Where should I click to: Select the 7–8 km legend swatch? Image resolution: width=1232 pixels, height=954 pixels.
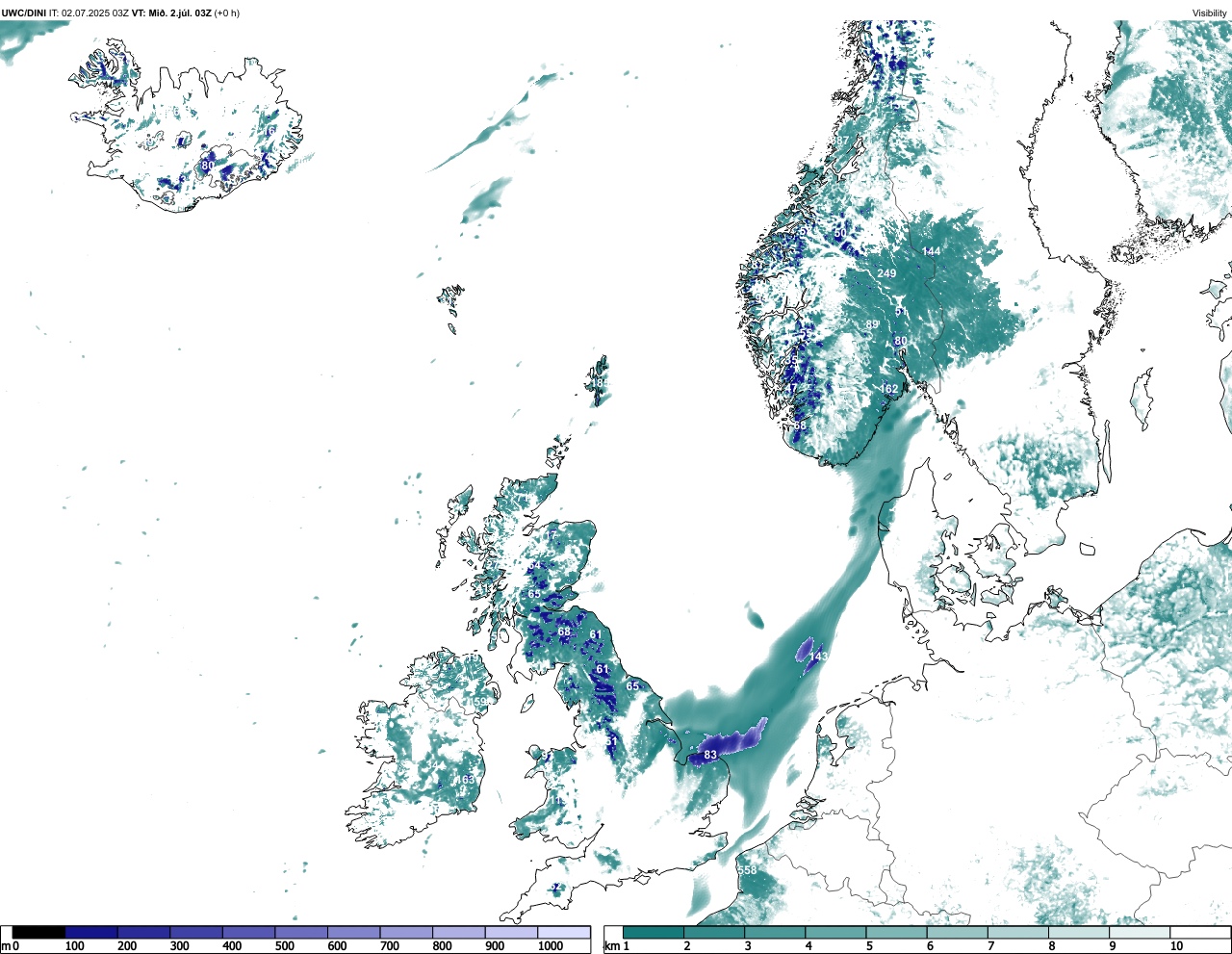click(x=1017, y=932)
